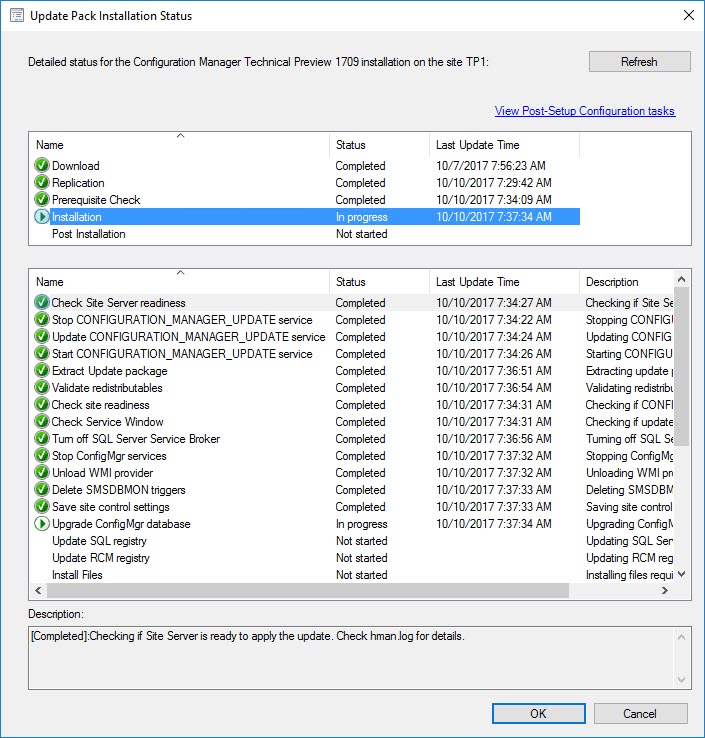This screenshot has height=738, width=705.
Task: Open View Post-Setup Configuration tasks link
Action: 585,111
